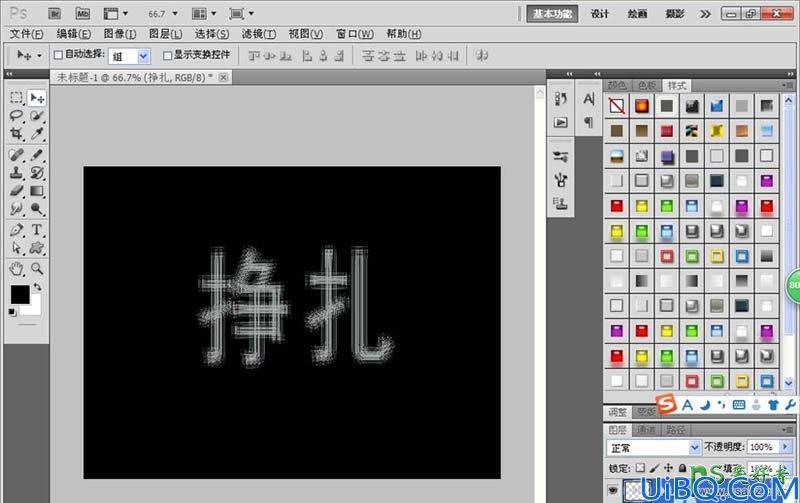Open the Paragraph panel icon

coord(589,122)
